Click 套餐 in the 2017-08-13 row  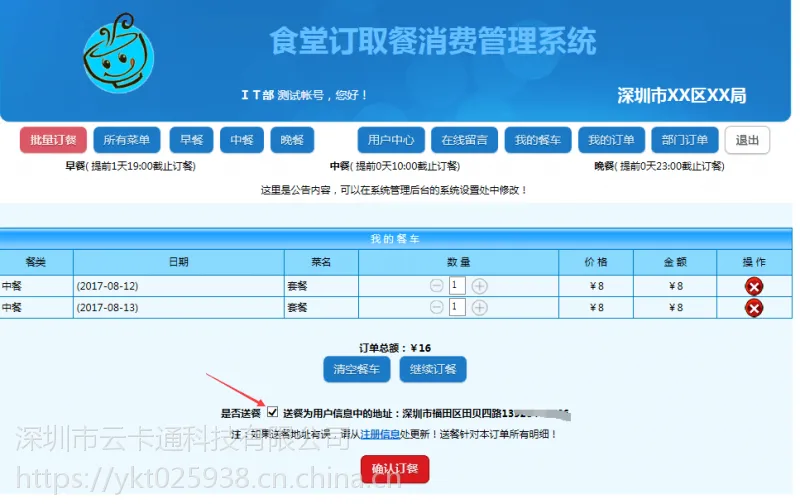tap(297, 308)
